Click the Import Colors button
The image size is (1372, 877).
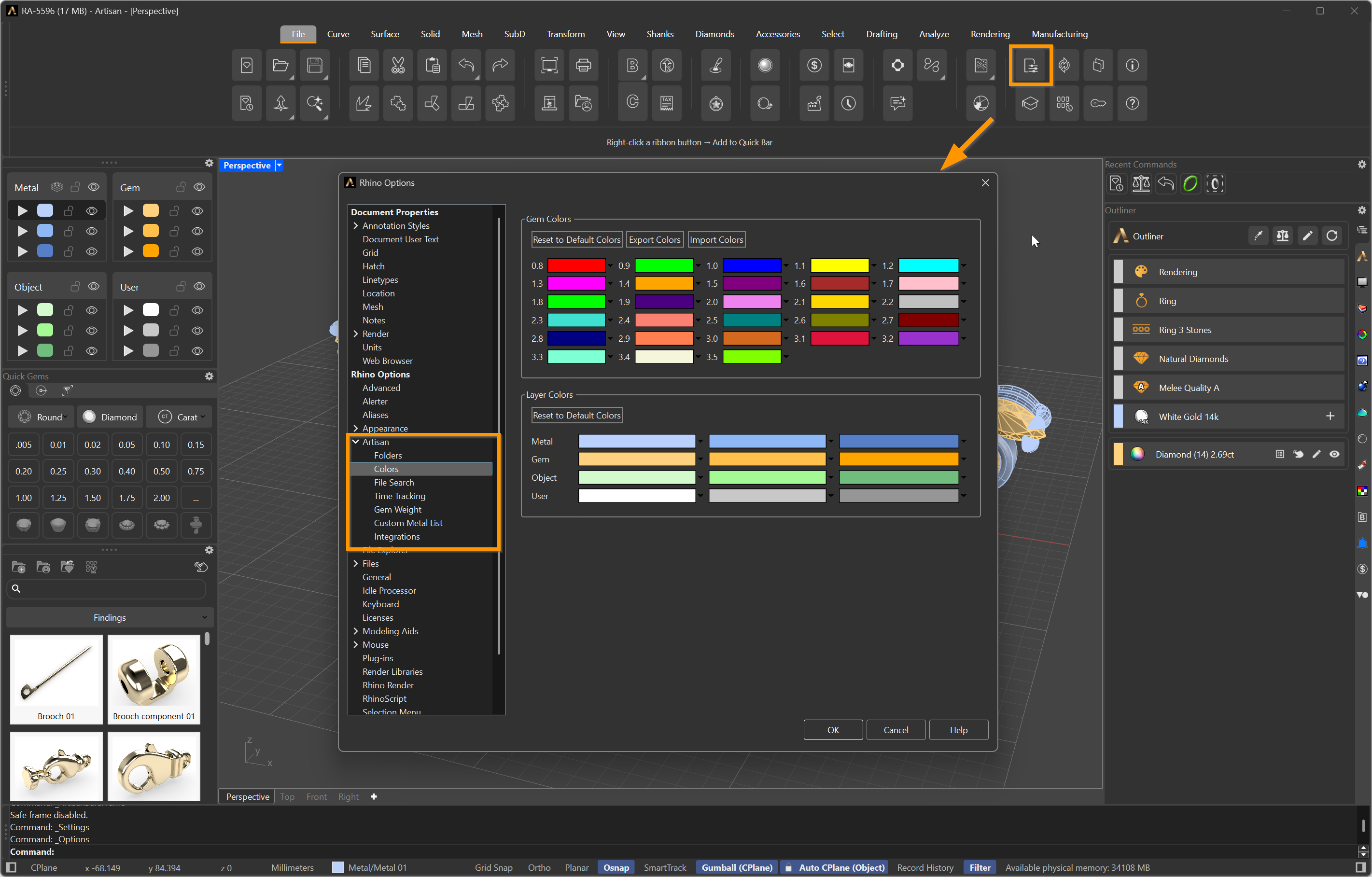716,240
